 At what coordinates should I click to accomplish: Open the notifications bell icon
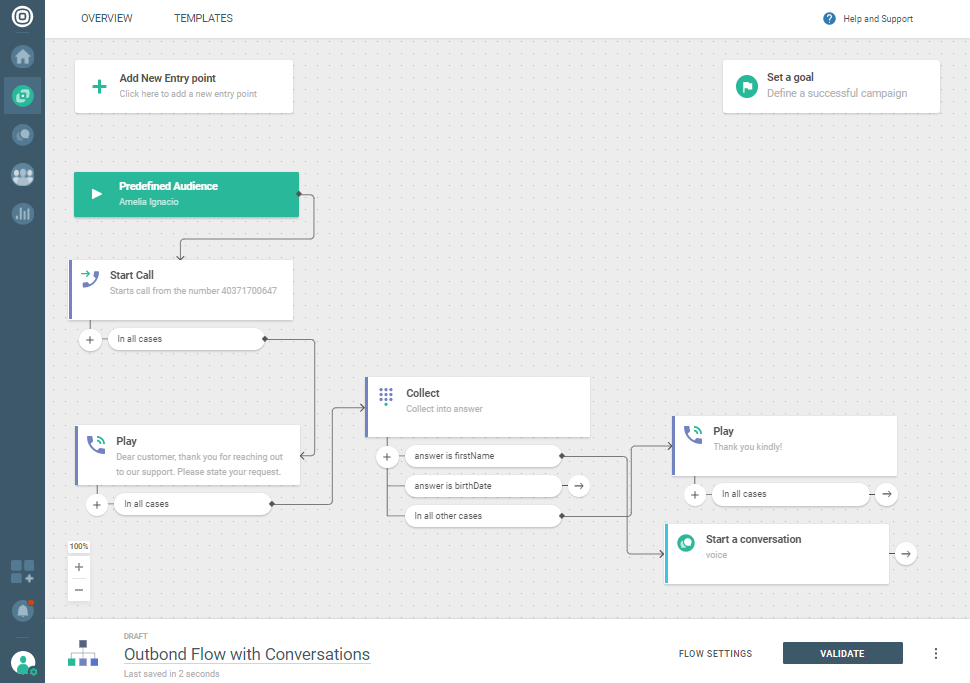point(22,610)
